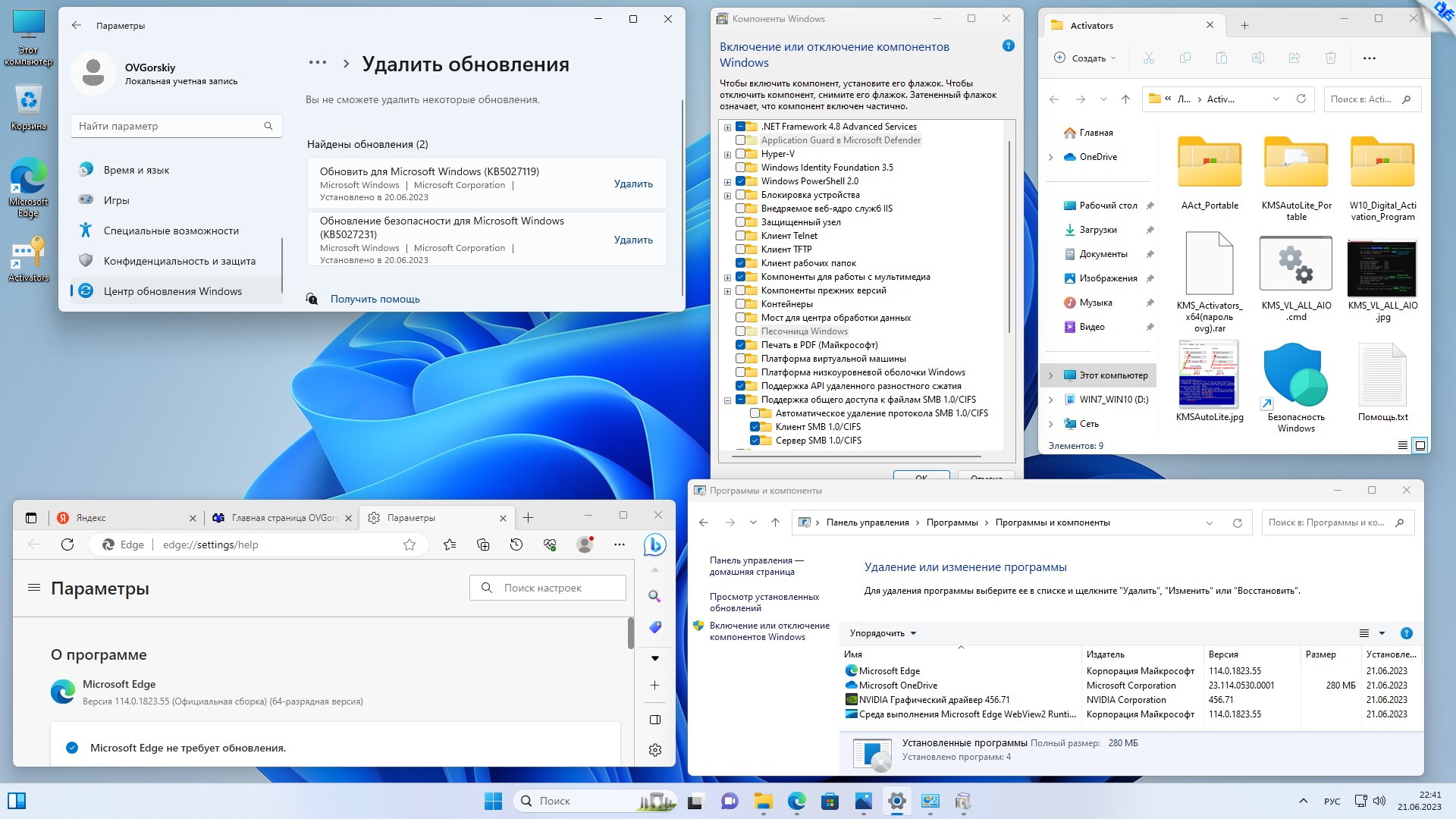Click Просмотр установленных обновлений link
This screenshot has width=1456, height=819.
(764, 602)
